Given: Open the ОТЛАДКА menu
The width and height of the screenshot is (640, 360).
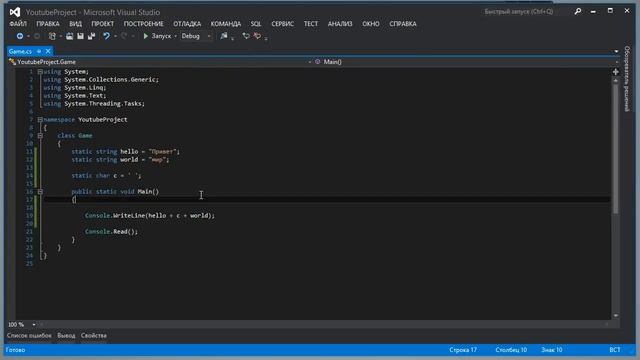Looking at the screenshot, I should 187,24.
